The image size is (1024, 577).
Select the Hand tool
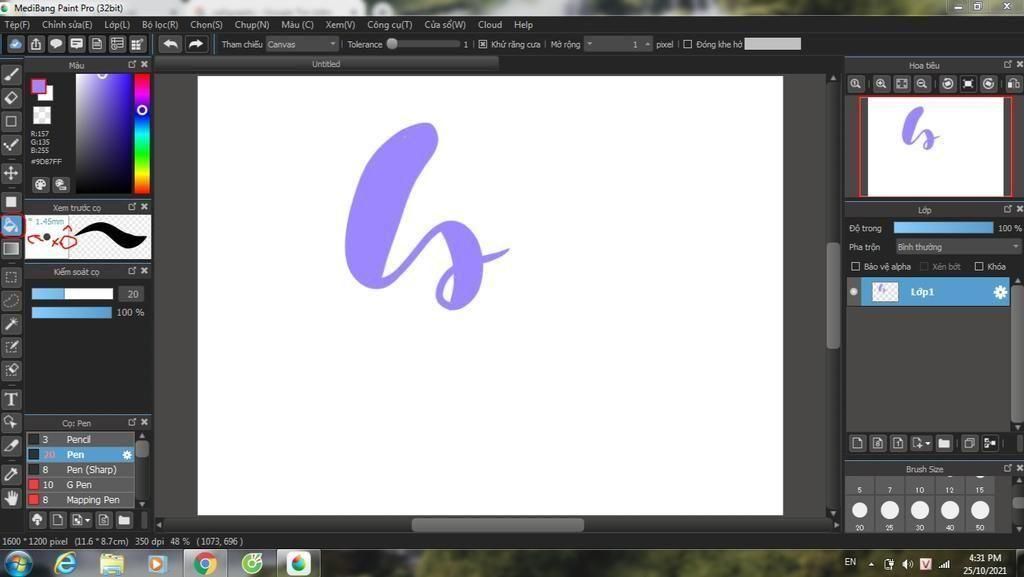click(x=11, y=498)
